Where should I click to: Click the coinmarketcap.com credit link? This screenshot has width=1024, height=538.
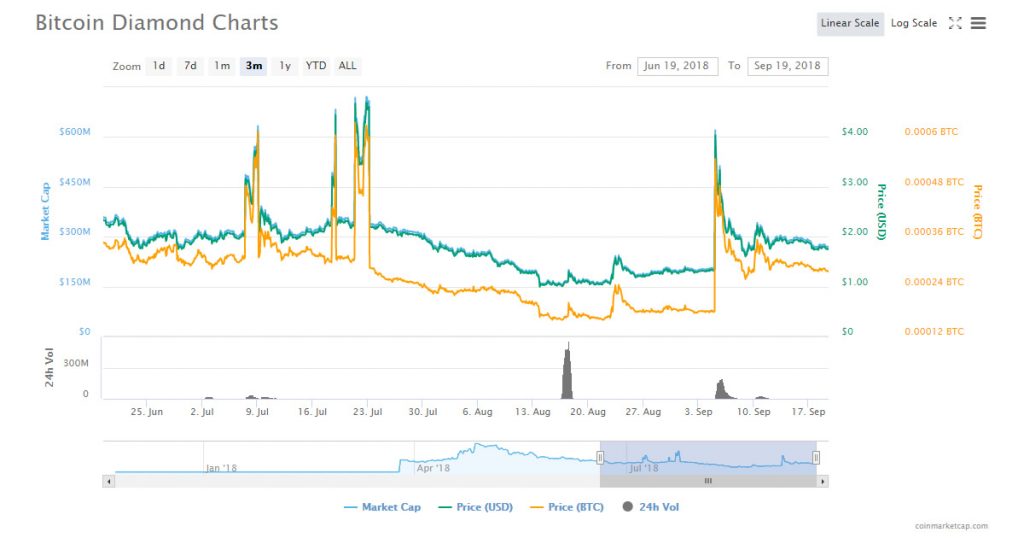point(952,526)
